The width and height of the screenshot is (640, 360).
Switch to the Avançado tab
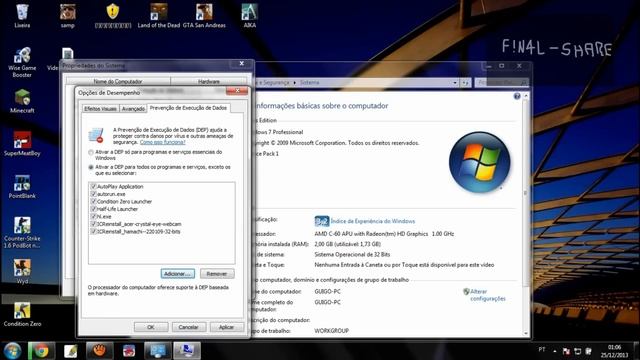coord(133,109)
